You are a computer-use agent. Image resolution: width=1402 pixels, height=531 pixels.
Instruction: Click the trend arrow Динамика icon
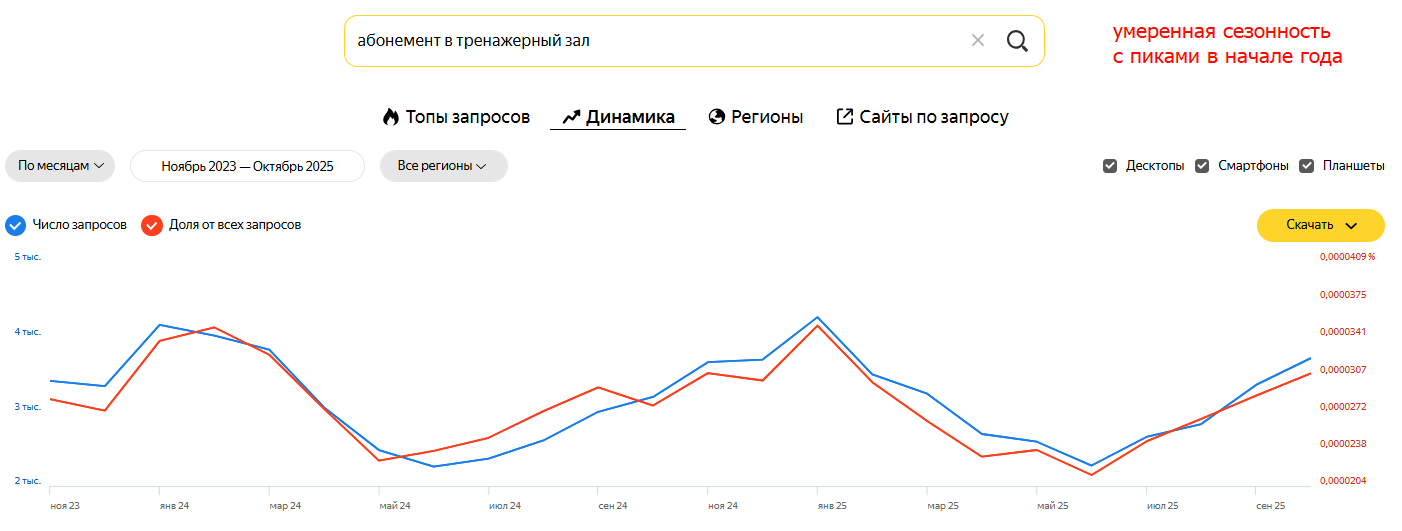(x=571, y=117)
